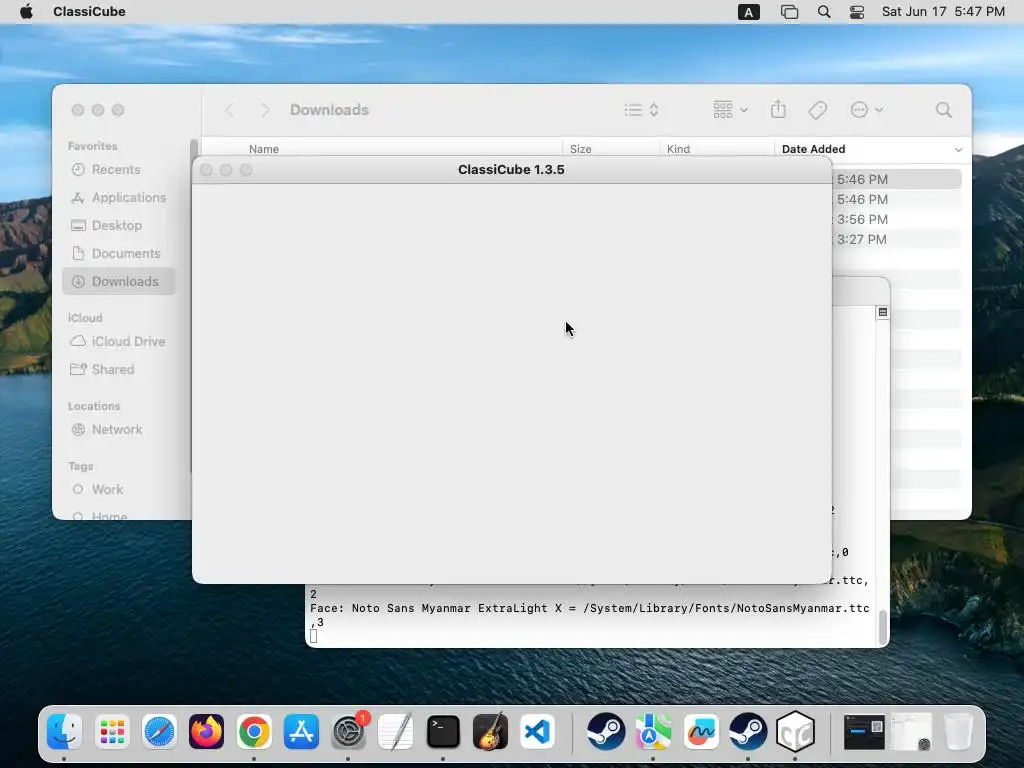Open Control Center in menu bar
The height and width of the screenshot is (768, 1024).
tap(857, 12)
